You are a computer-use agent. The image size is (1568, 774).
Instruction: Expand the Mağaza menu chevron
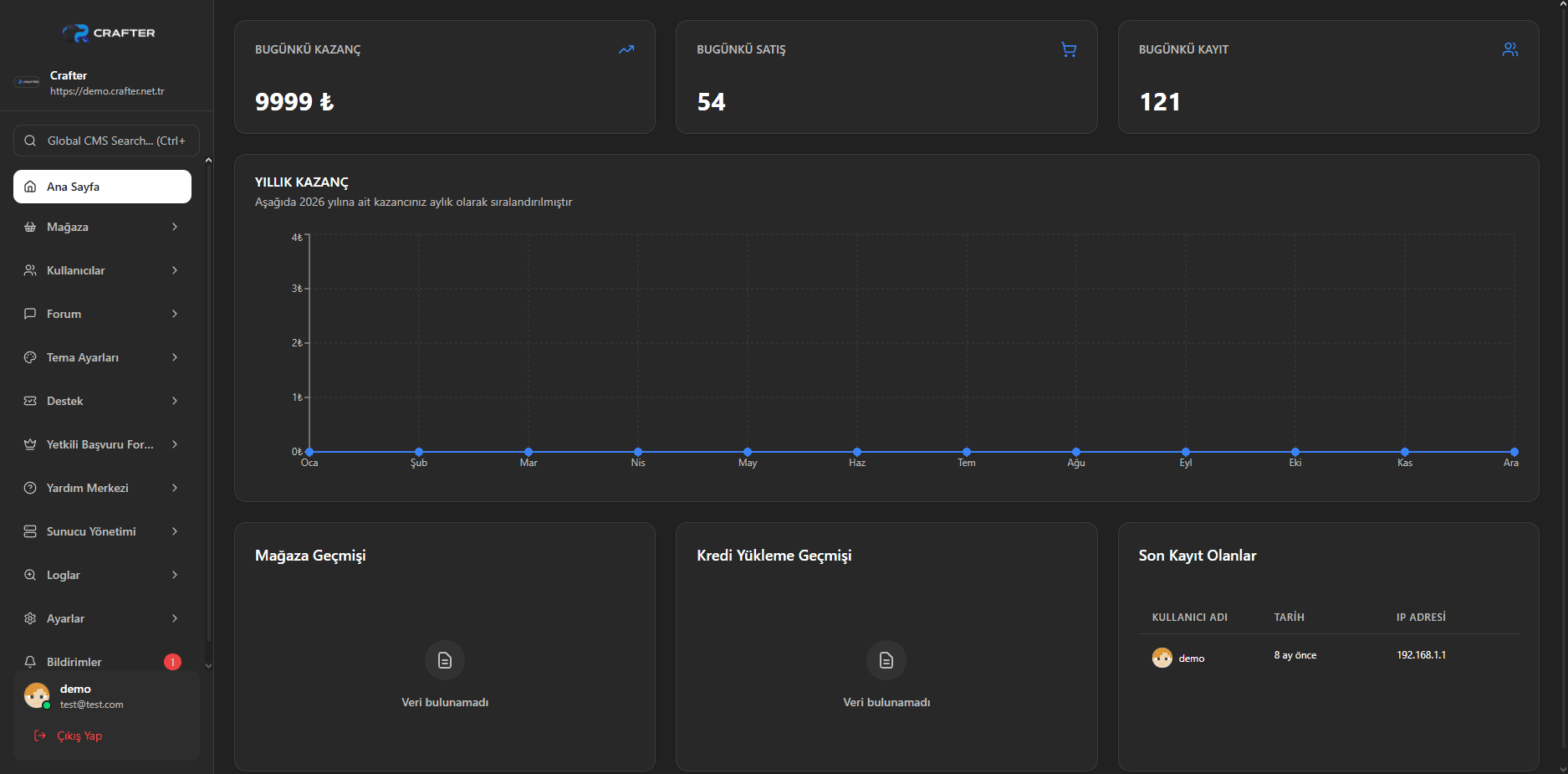click(174, 227)
